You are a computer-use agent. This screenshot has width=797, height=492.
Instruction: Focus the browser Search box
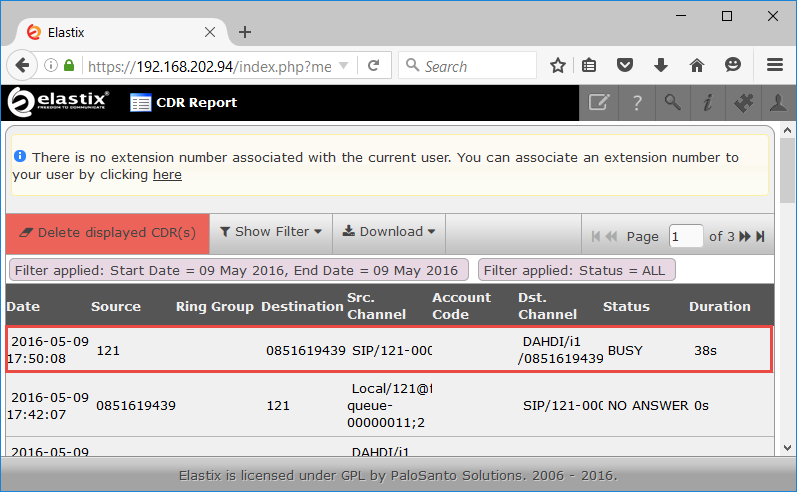click(467, 66)
